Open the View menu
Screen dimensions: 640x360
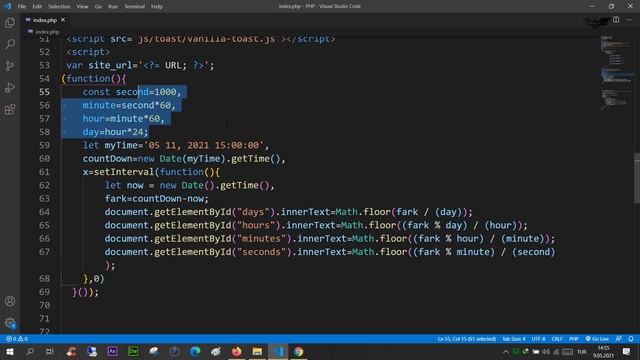coord(82,7)
